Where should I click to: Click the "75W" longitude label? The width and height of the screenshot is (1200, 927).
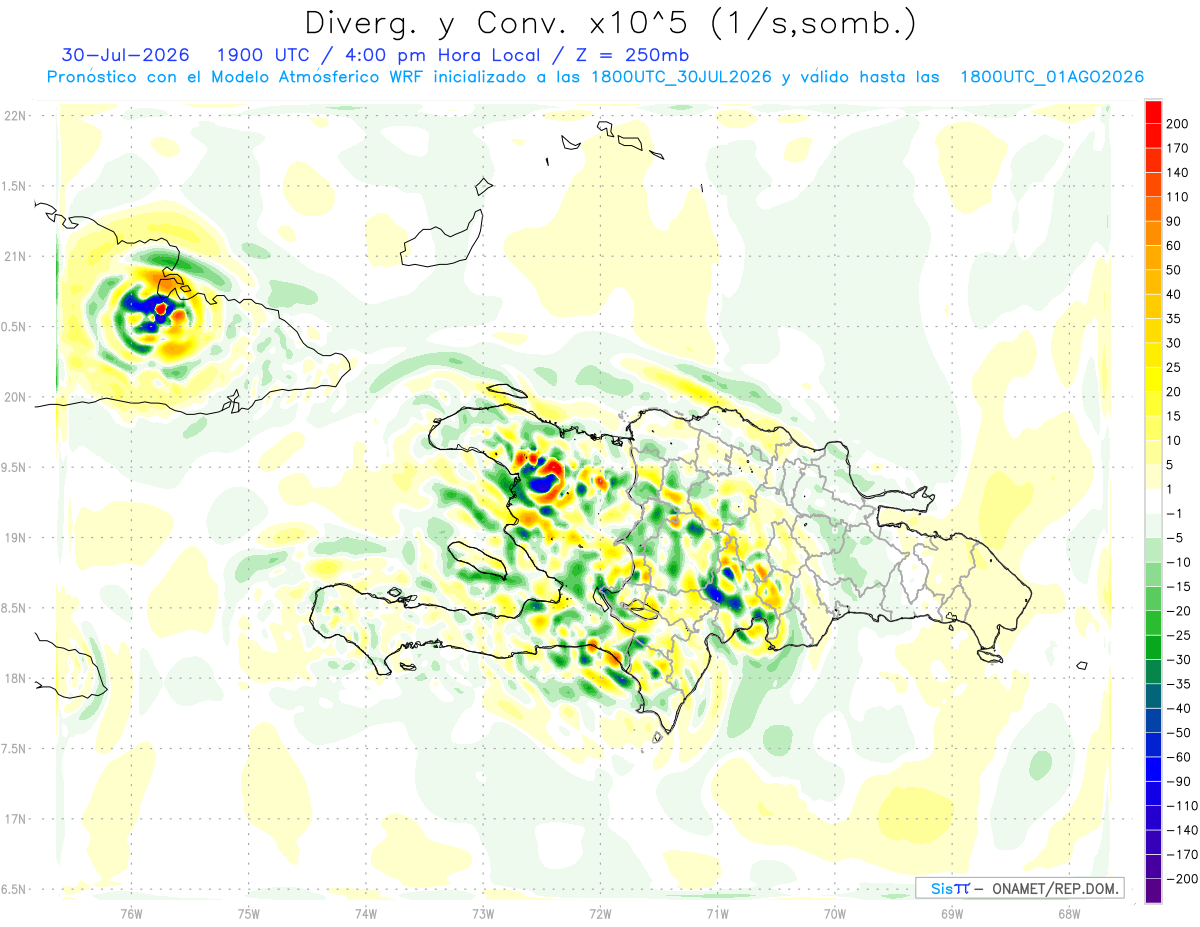249,913
